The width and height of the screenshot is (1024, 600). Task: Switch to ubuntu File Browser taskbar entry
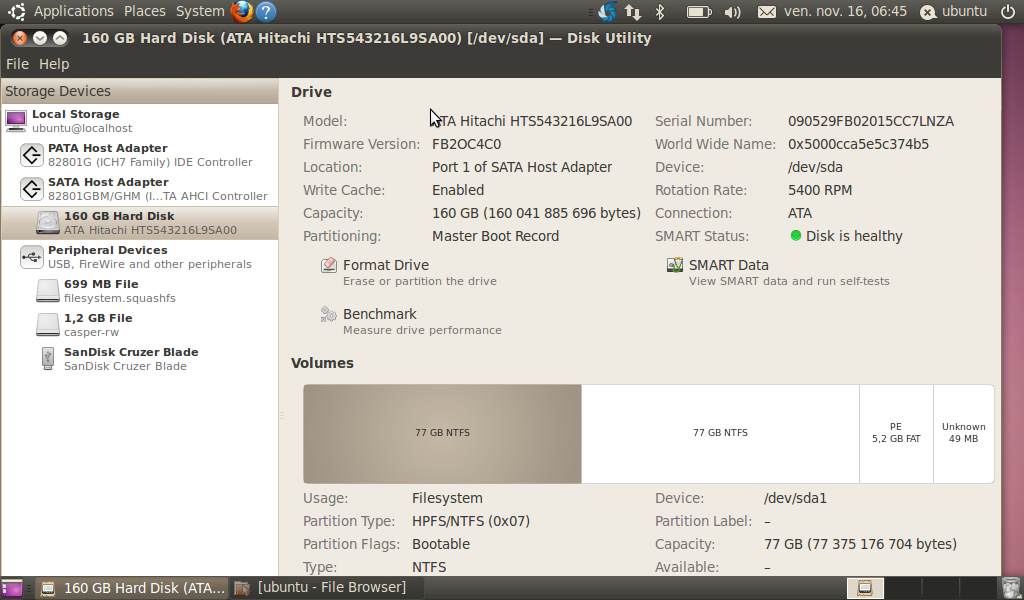(x=328, y=588)
